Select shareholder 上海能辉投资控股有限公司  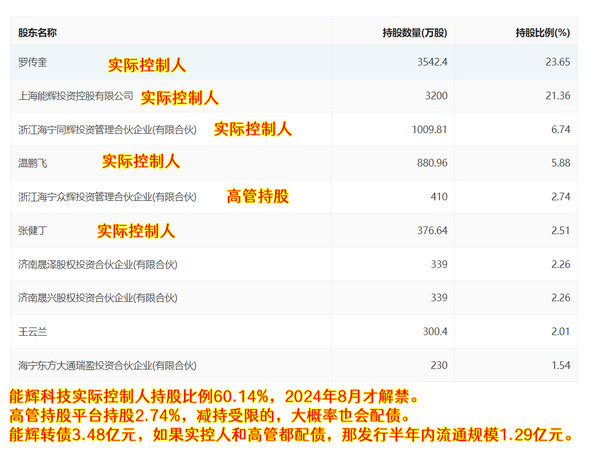point(76,96)
